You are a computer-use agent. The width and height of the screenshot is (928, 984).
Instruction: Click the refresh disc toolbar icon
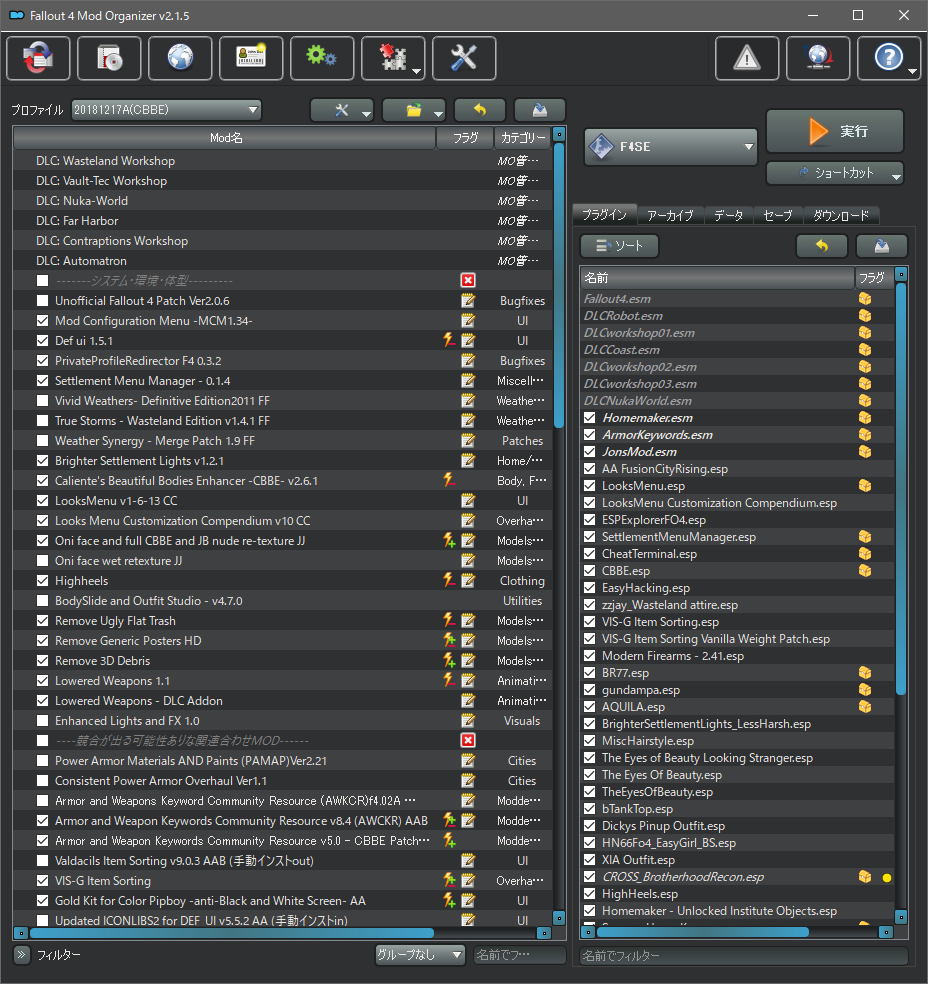(38, 58)
